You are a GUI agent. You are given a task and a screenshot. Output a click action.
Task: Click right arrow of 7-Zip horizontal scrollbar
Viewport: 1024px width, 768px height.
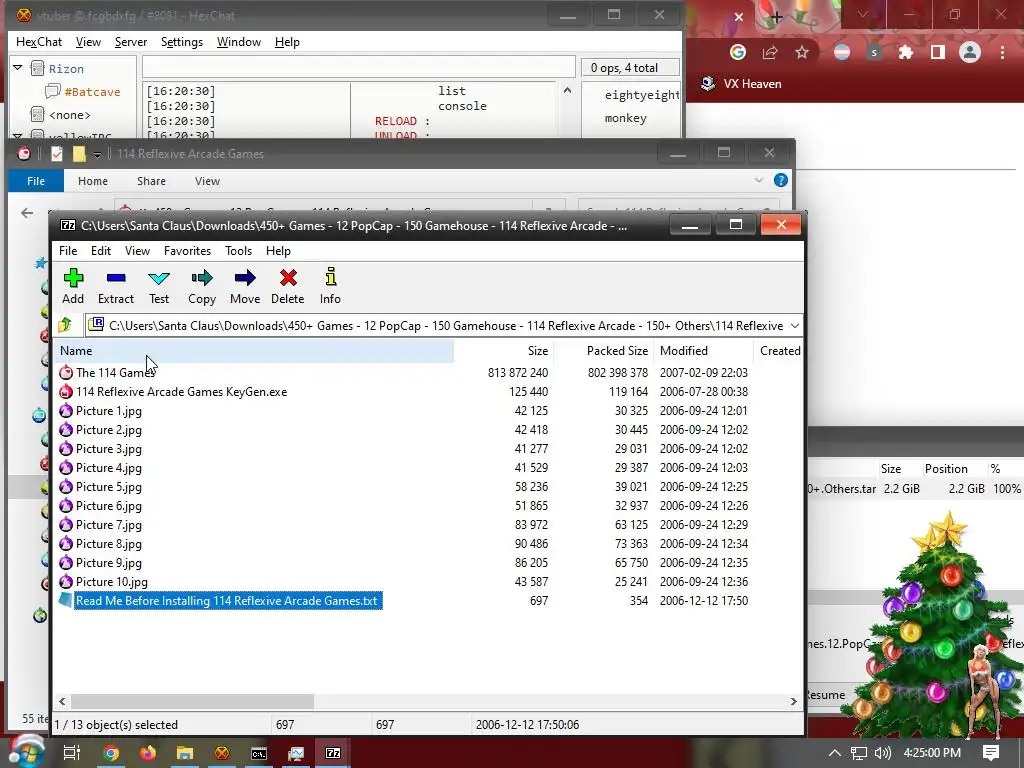[793, 701]
